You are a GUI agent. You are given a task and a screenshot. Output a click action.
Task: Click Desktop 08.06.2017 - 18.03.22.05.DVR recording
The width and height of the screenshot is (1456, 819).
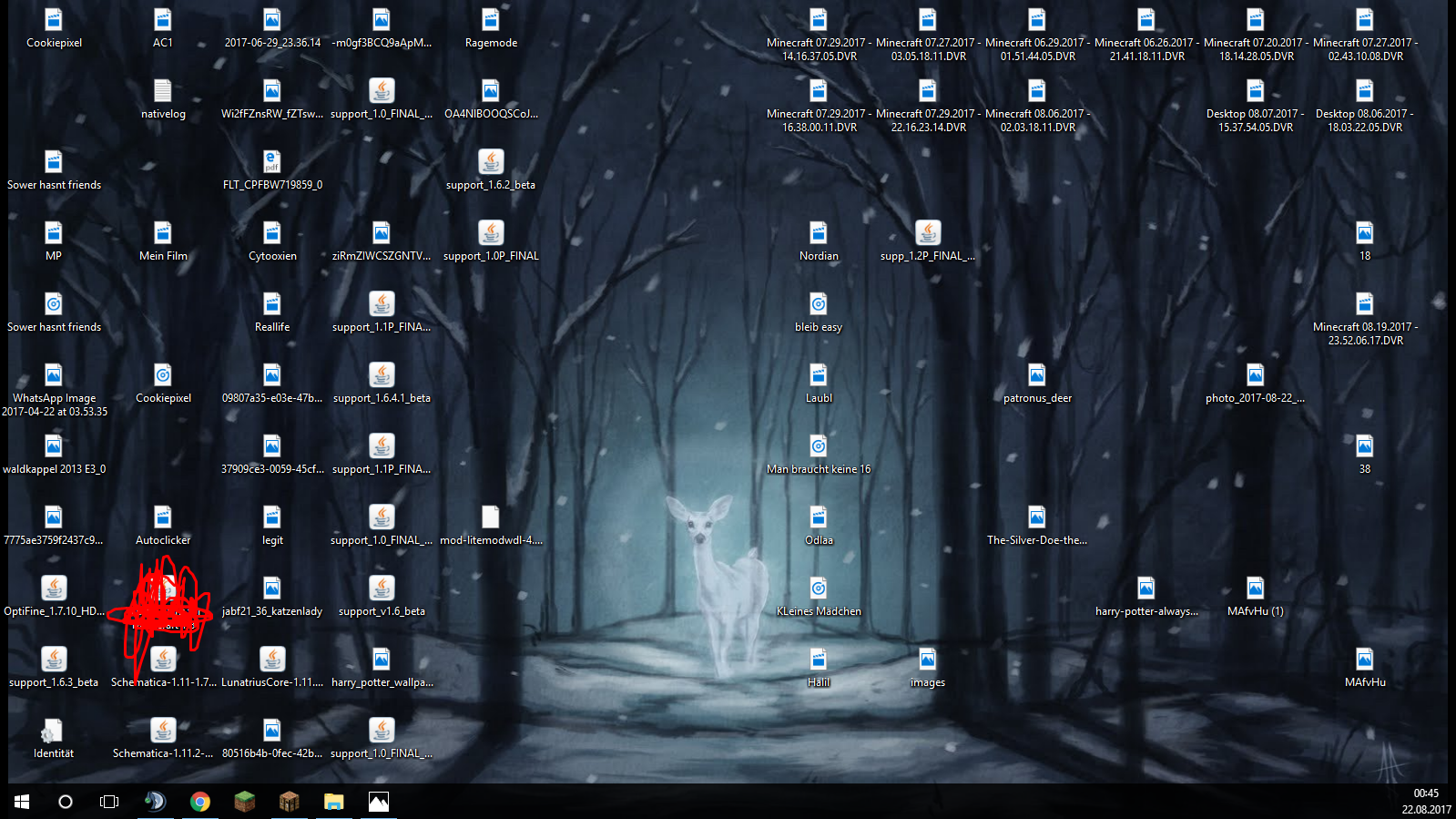1365,91
